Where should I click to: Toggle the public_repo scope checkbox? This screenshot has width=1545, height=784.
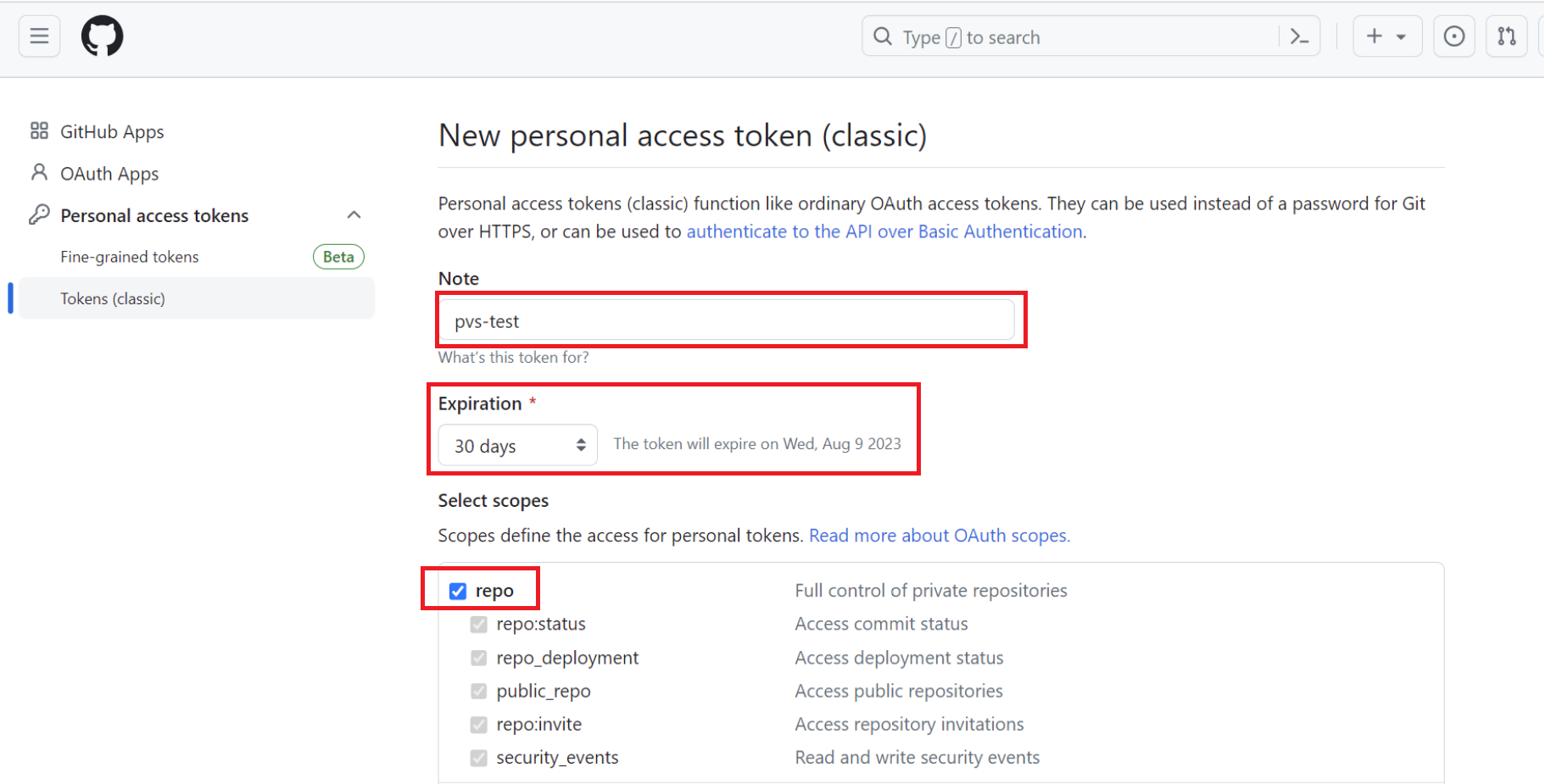(478, 691)
